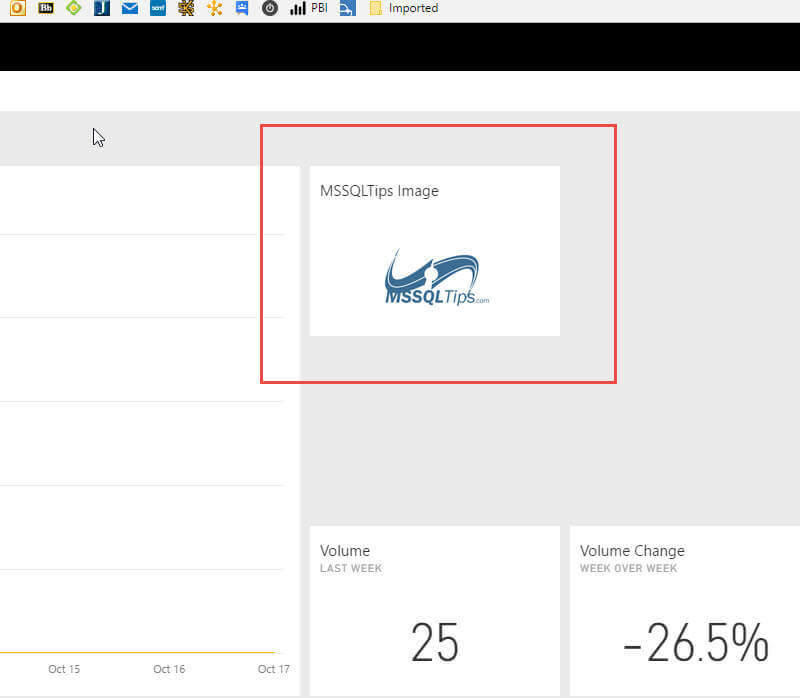Click the MSSQLTips logo image
Viewport: 800px width, 698px height.
[x=436, y=277]
